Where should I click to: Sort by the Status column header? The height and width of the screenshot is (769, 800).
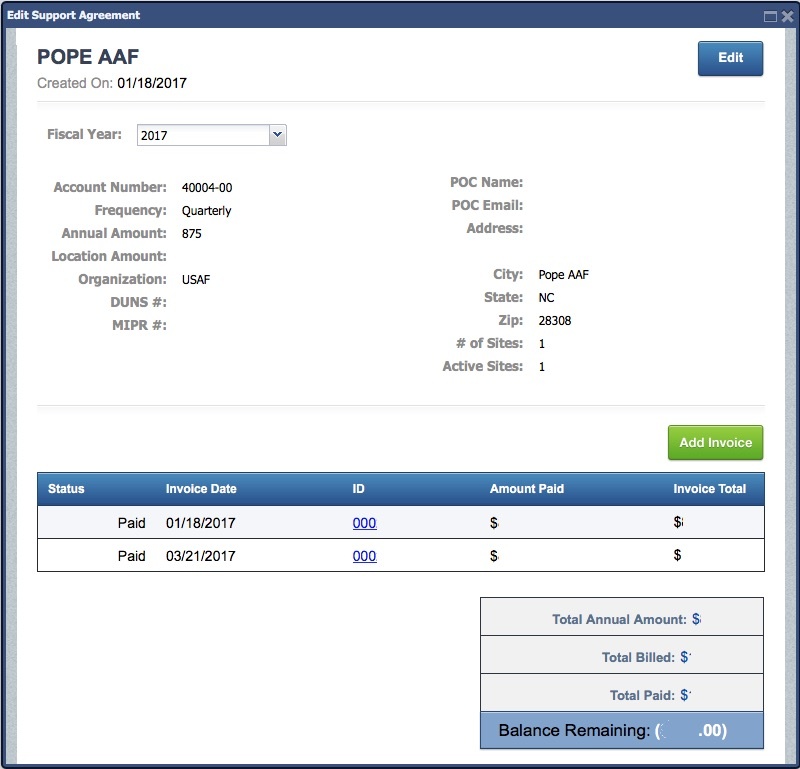(66, 489)
